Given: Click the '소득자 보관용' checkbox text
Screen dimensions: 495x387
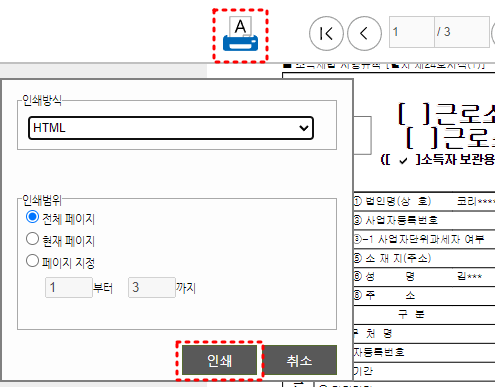Looking at the screenshot, I should (458, 160).
